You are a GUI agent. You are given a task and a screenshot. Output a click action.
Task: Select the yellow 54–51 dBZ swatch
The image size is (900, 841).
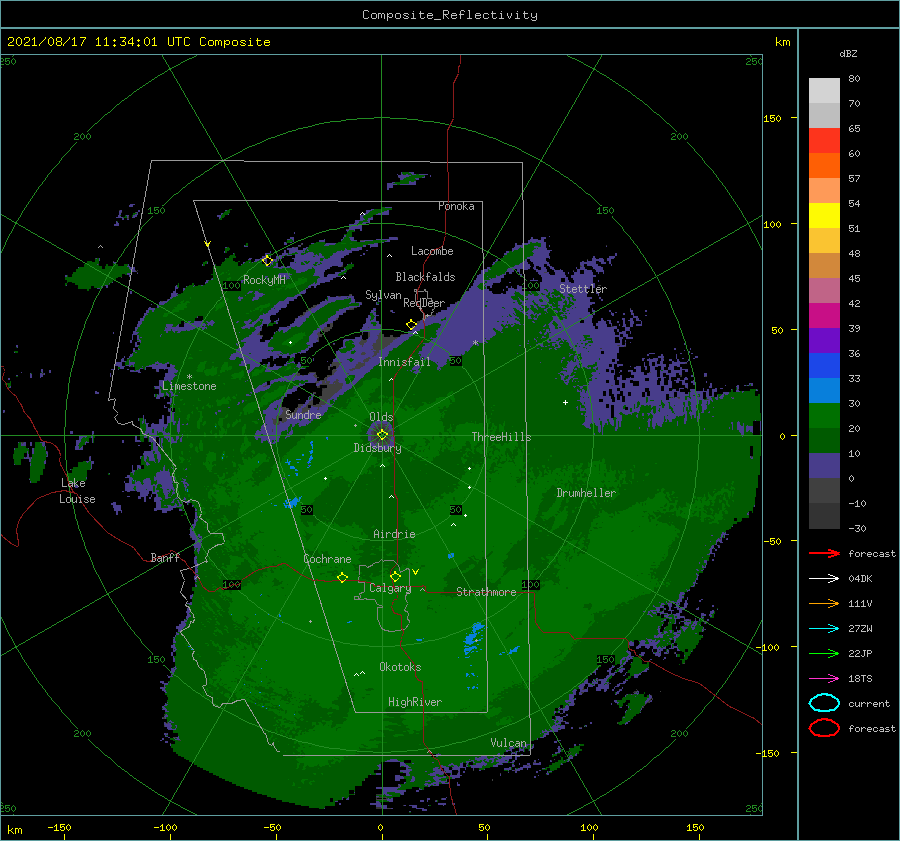click(x=824, y=215)
